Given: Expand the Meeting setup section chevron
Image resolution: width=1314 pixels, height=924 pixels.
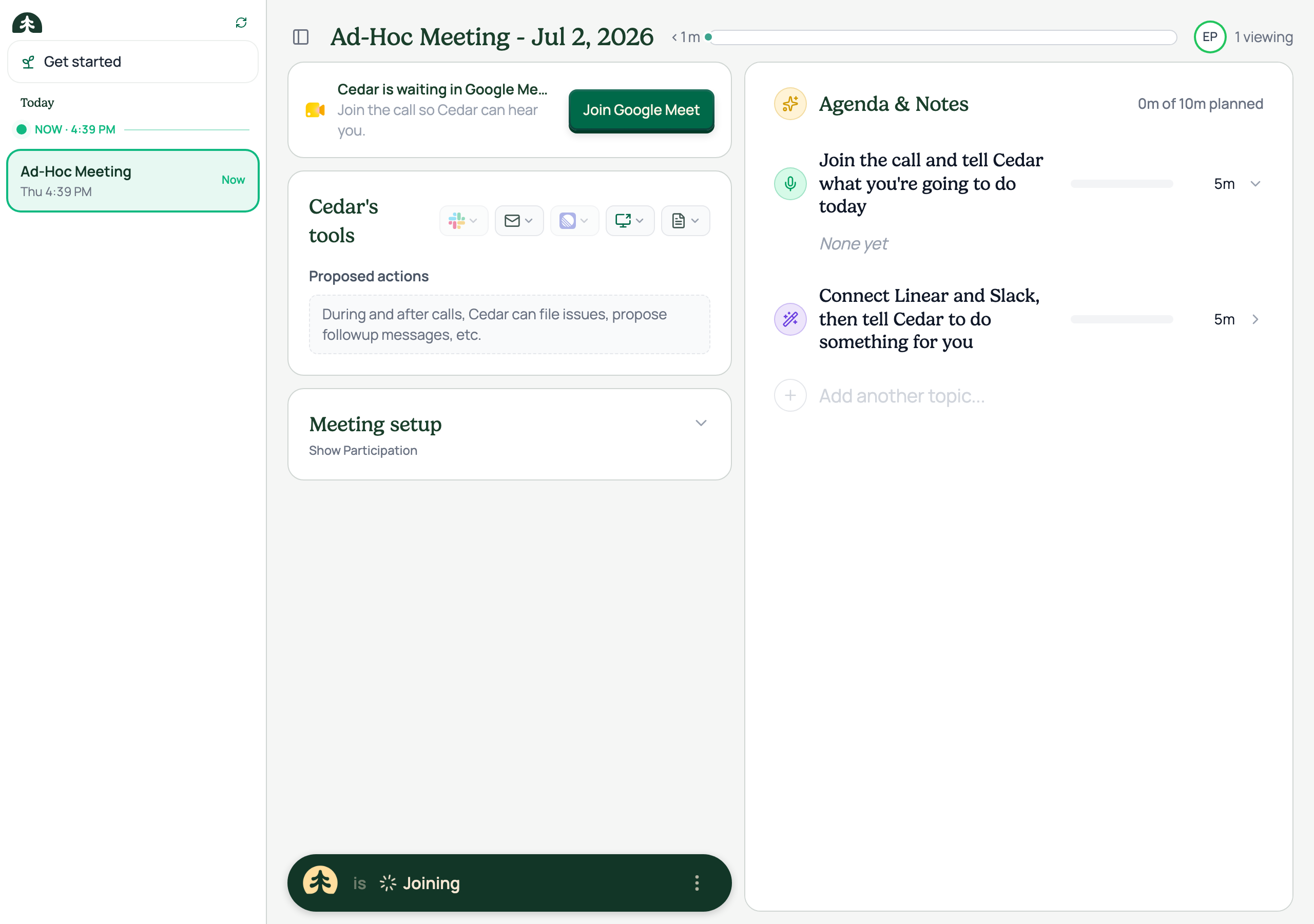Looking at the screenshot, I should pos(701,423).
